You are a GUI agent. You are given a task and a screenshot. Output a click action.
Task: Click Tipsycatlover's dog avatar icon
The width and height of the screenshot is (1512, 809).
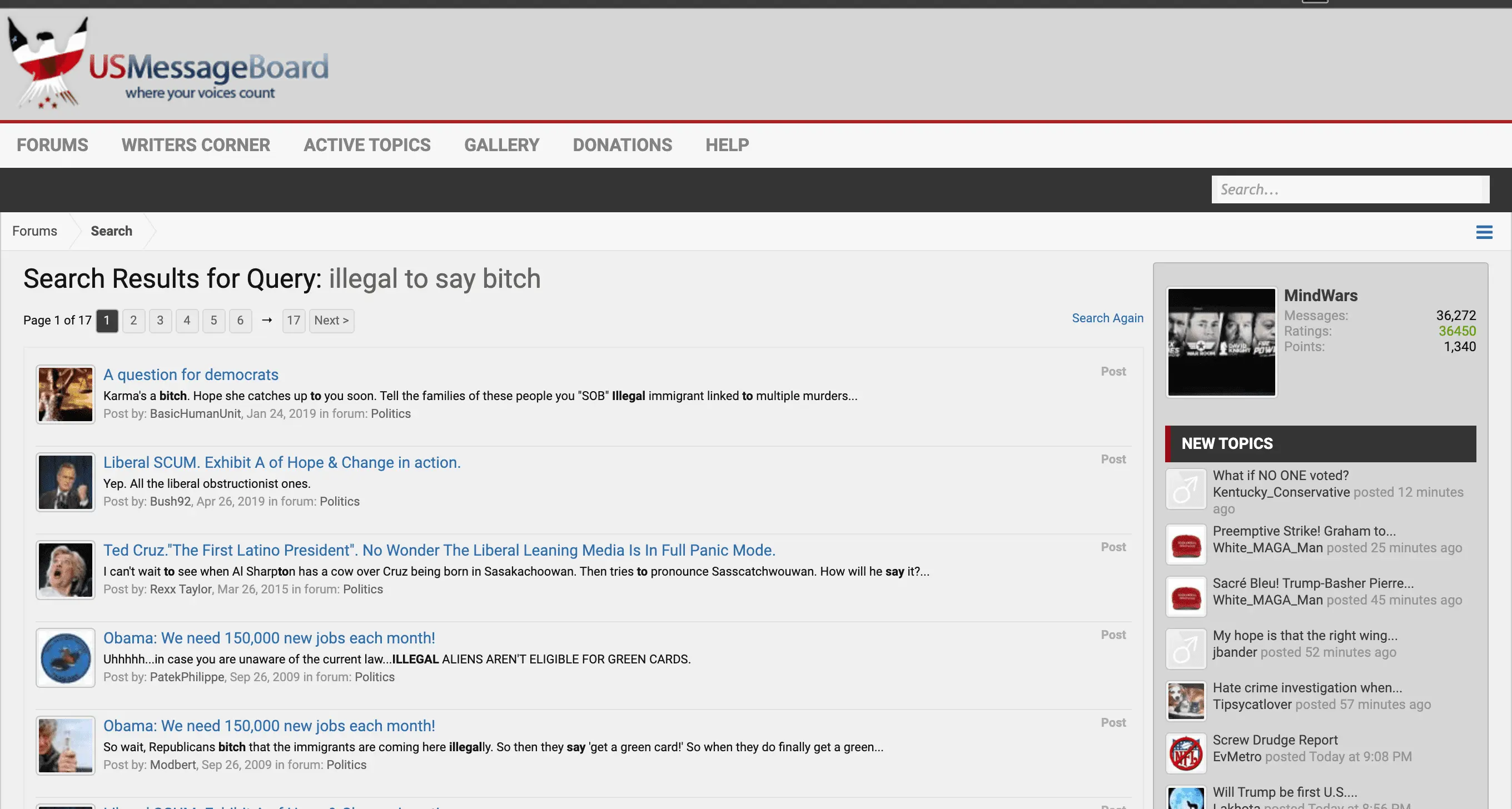pos(1185,701)
